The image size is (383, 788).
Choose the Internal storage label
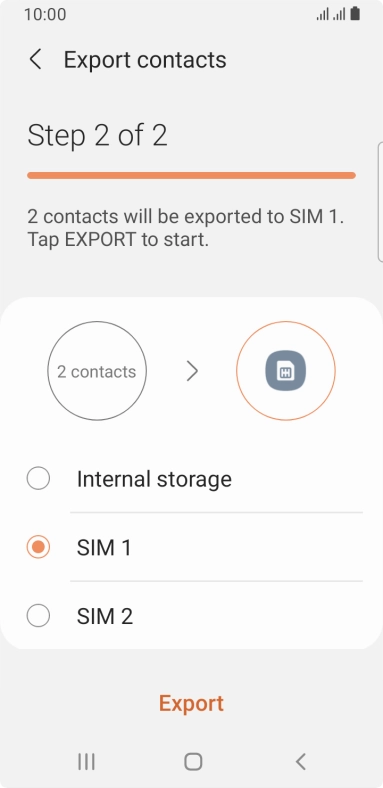coord(154,479)
